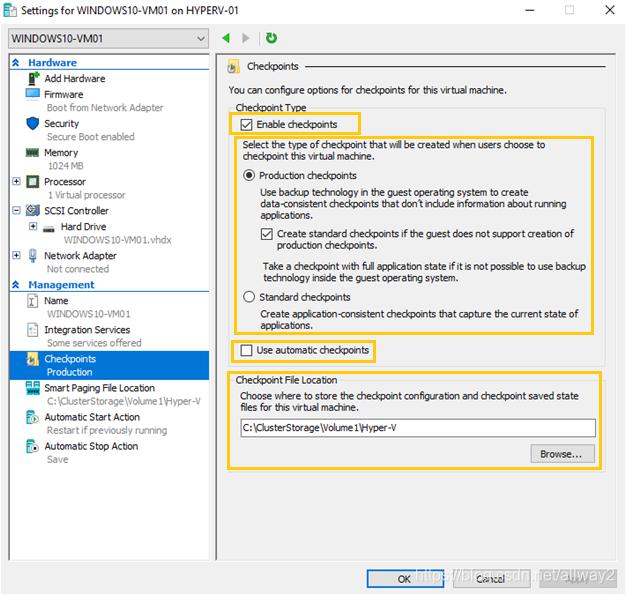Image resolution: width=625 pixels, height=594 pixels.
Task: Expand the Processor tree node
Action: [x=17, y=182]
